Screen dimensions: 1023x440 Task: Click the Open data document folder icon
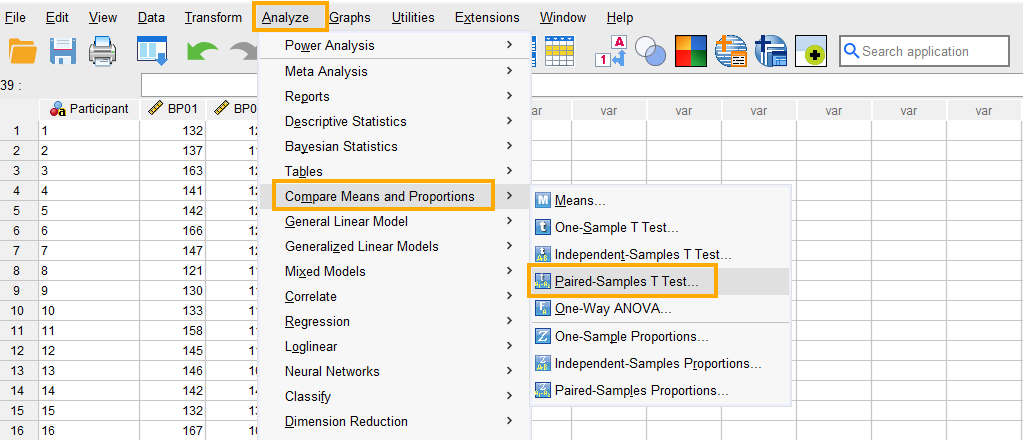[x=22, y=51]
